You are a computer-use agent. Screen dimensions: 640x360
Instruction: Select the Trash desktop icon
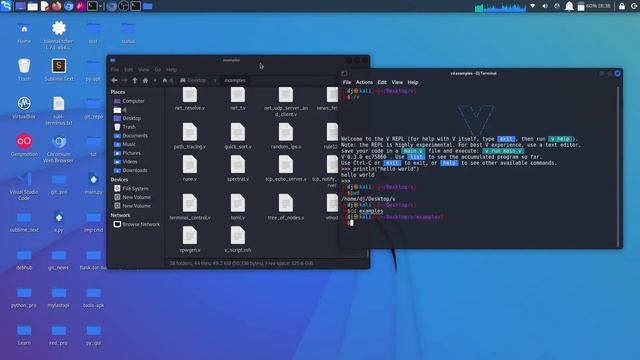pos(24,69)
